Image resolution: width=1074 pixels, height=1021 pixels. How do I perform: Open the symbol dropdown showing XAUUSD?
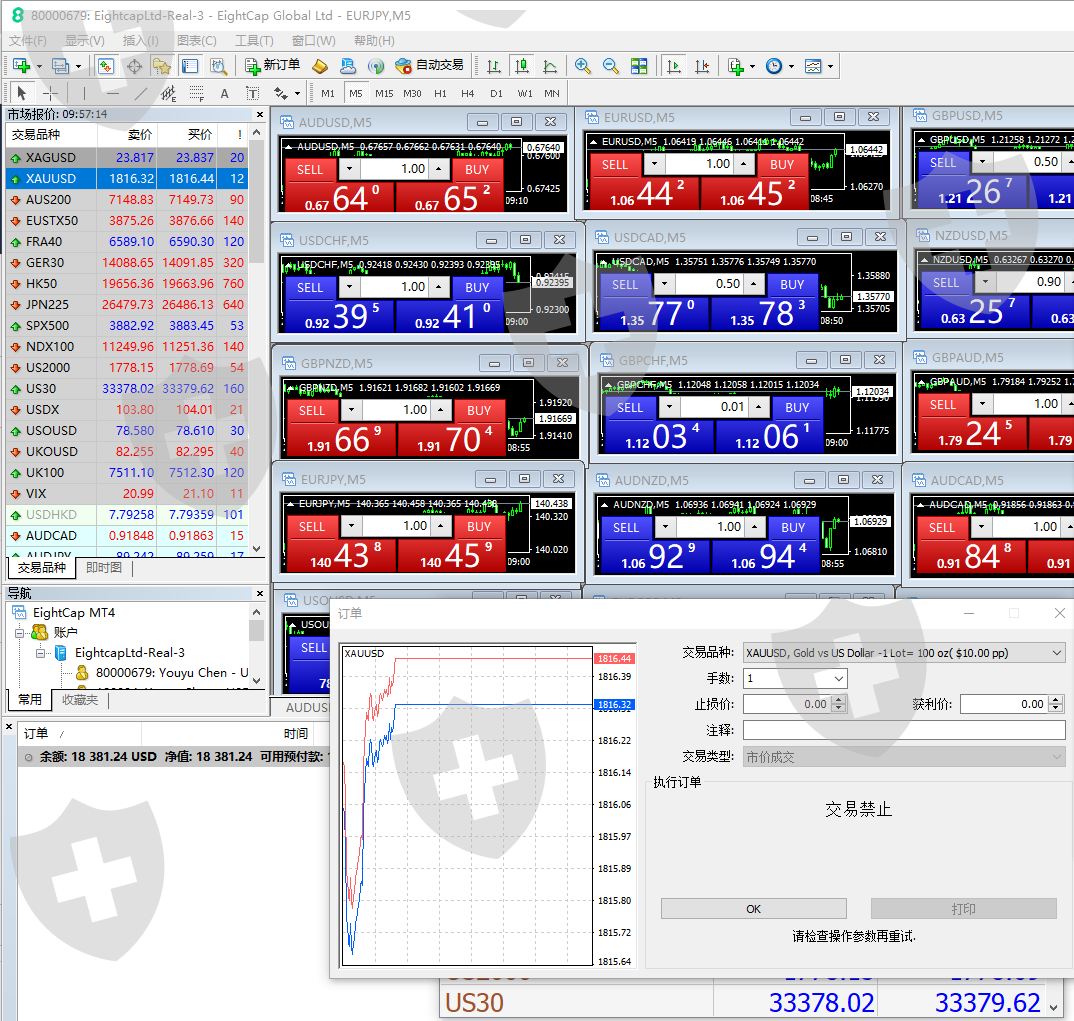tap(903, 653)
